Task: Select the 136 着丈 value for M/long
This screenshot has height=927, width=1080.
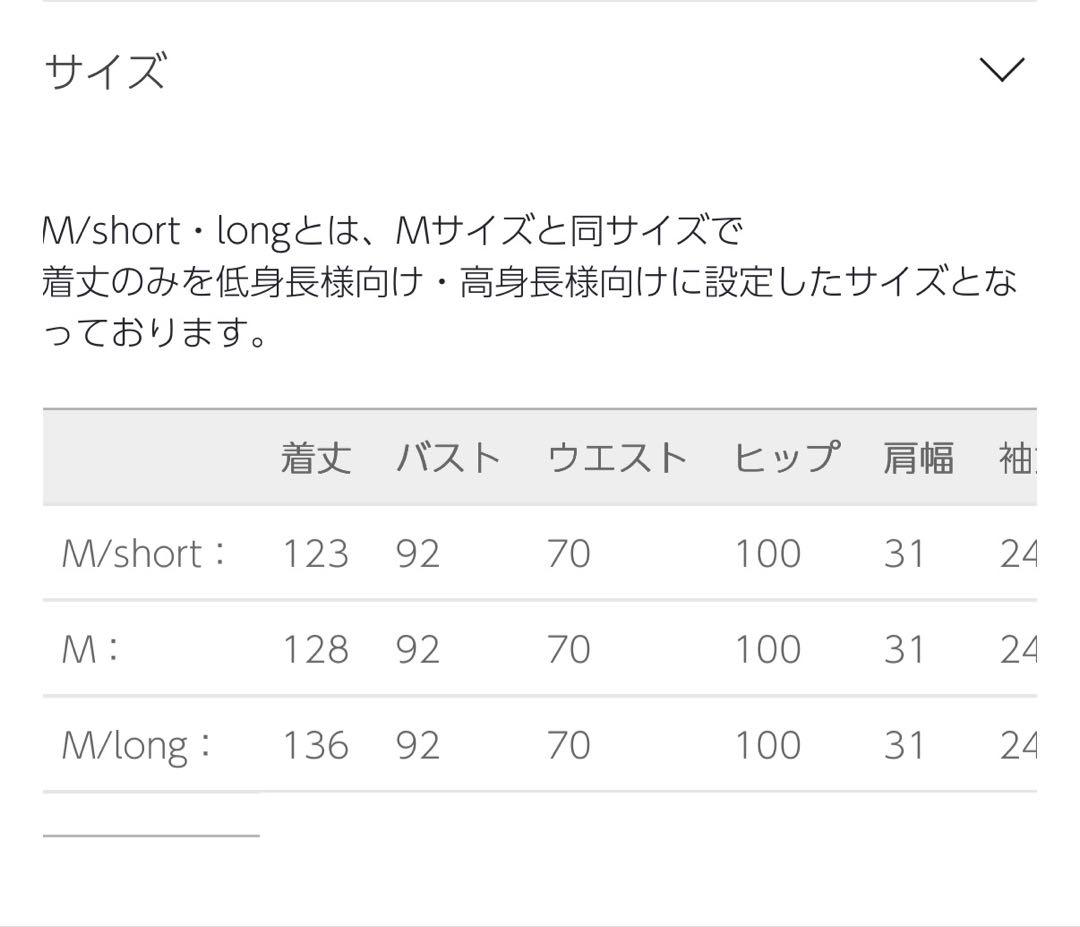Action: (x=316, y=745)
